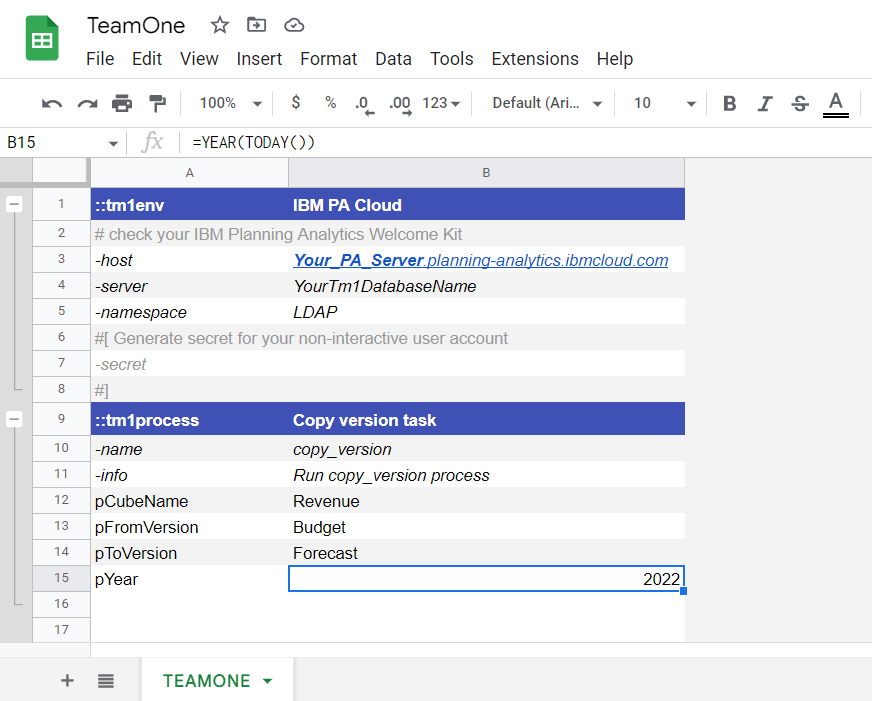Open the View menu
872x701 pixels.
point(199,58)
